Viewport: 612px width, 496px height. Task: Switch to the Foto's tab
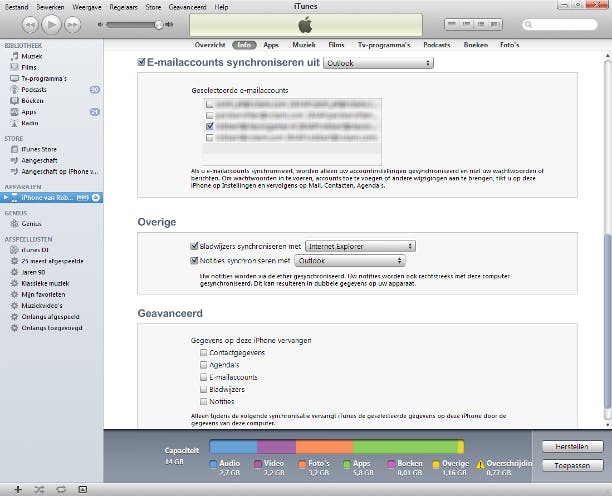point(509,45)
